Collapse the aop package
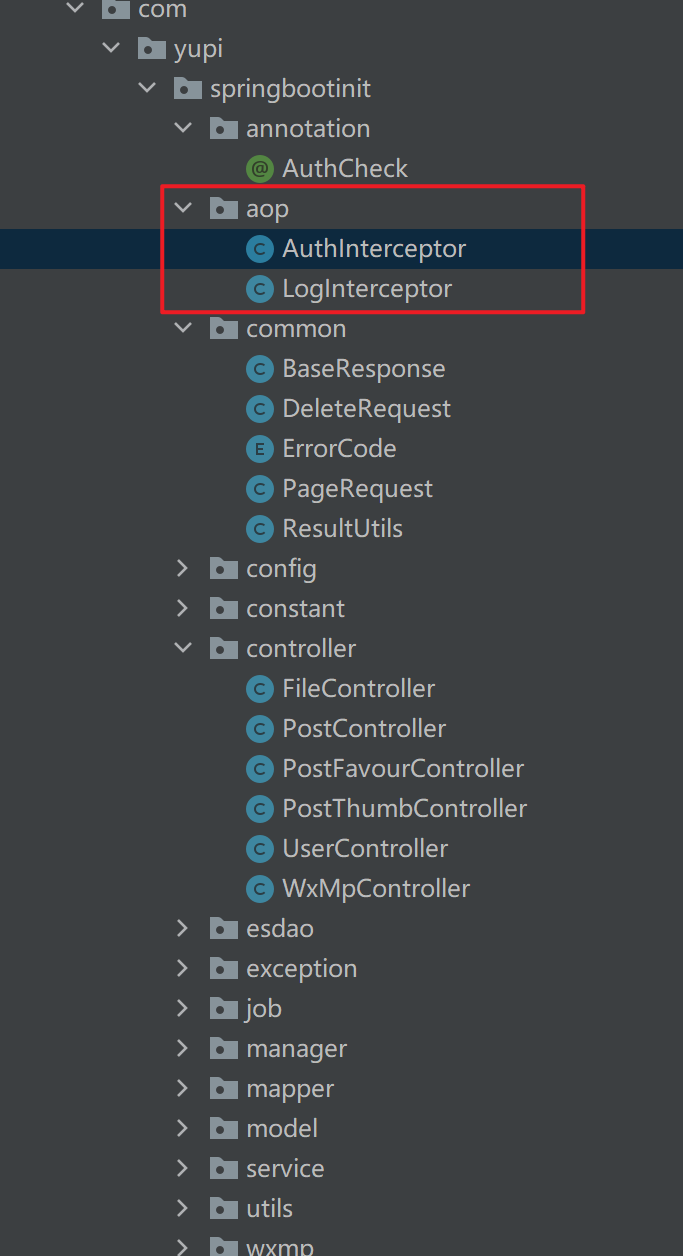Image resolution: width=683 pixels, height=1256 pixels. 182,209
